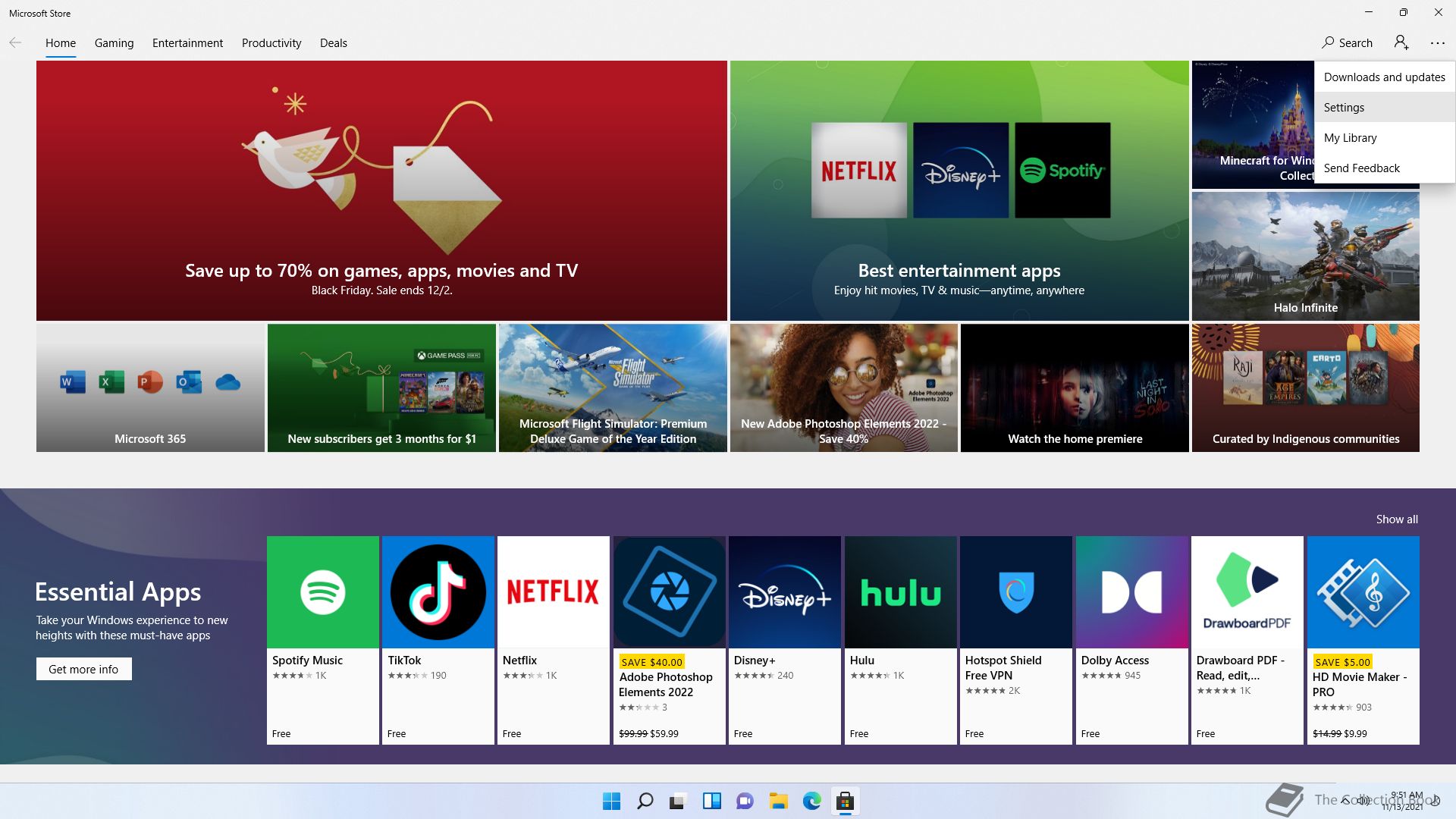Open the Chat icon on taskbar

pyautogui.click(x=745, y=801)
